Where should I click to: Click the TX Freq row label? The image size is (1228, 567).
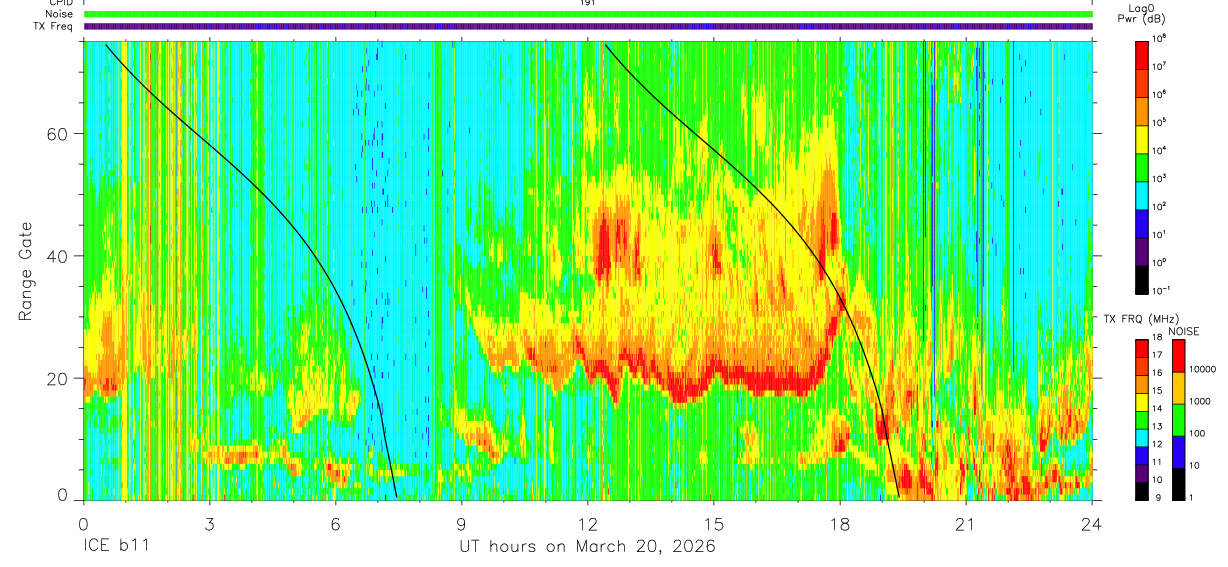click(x=54, y=25)
